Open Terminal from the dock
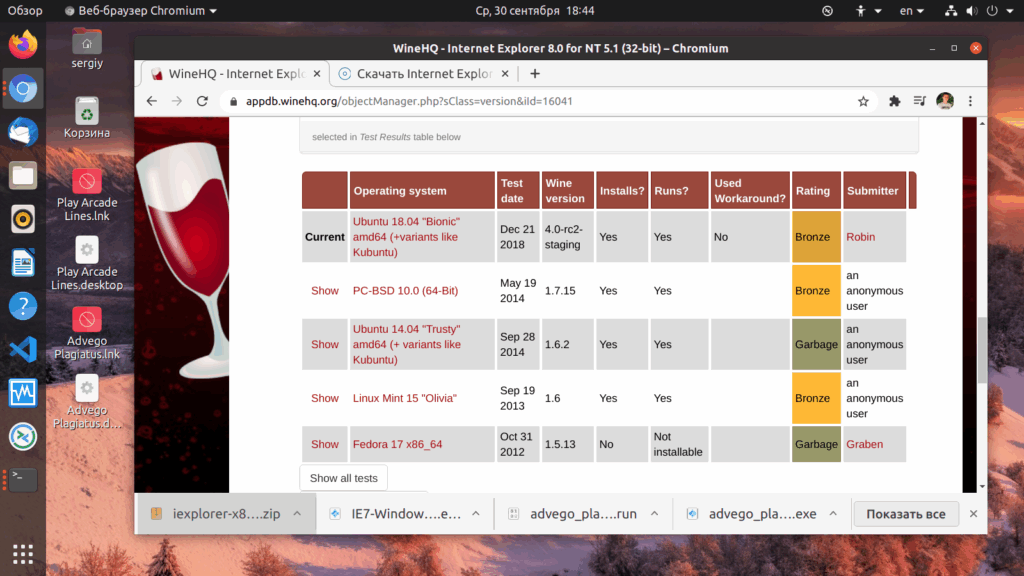This screenshot has width=1024, height=576. 23,479
